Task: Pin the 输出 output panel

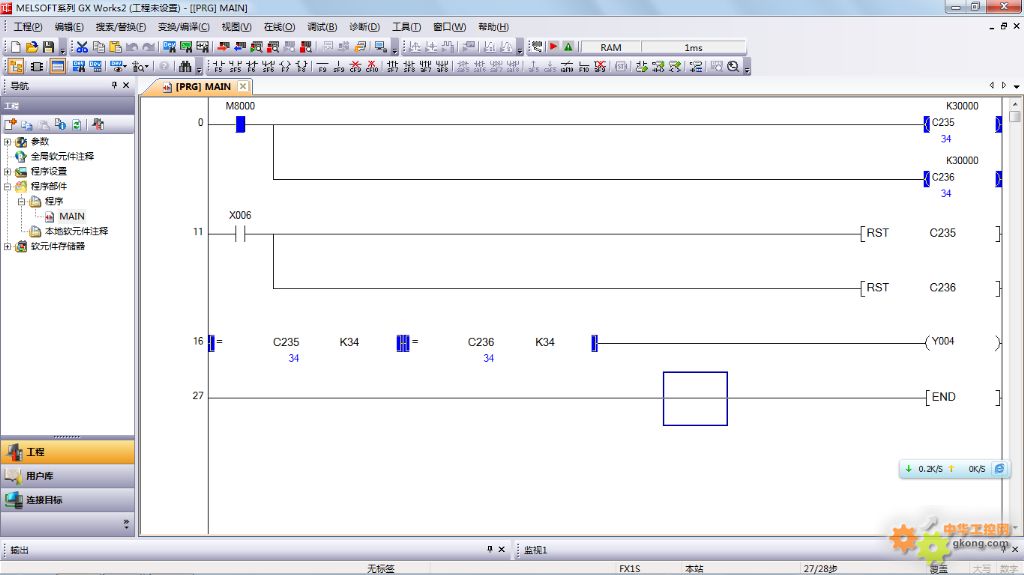Action: point(490,550)
